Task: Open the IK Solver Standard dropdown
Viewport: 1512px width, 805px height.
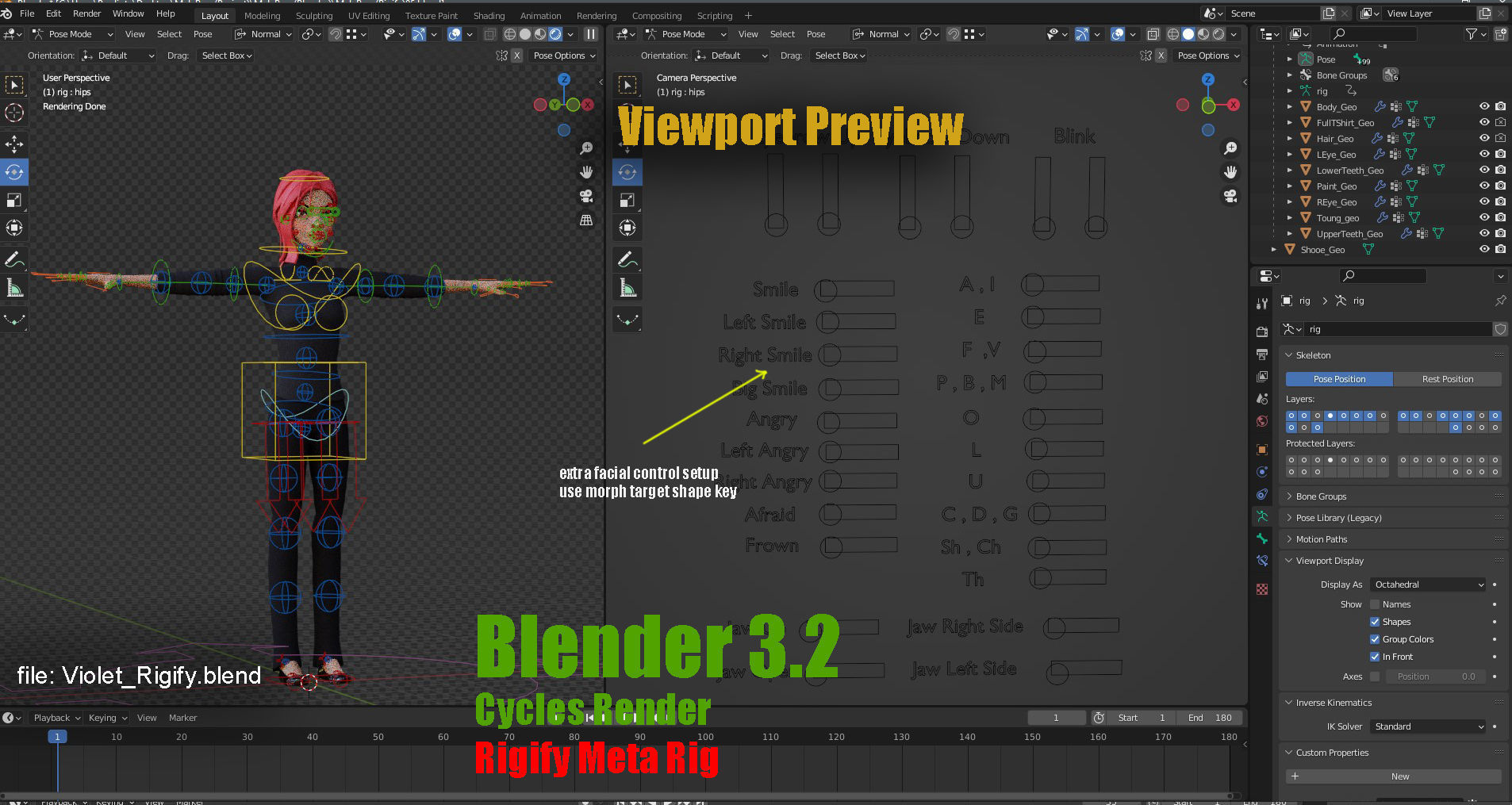Action: pos(1428,726)
